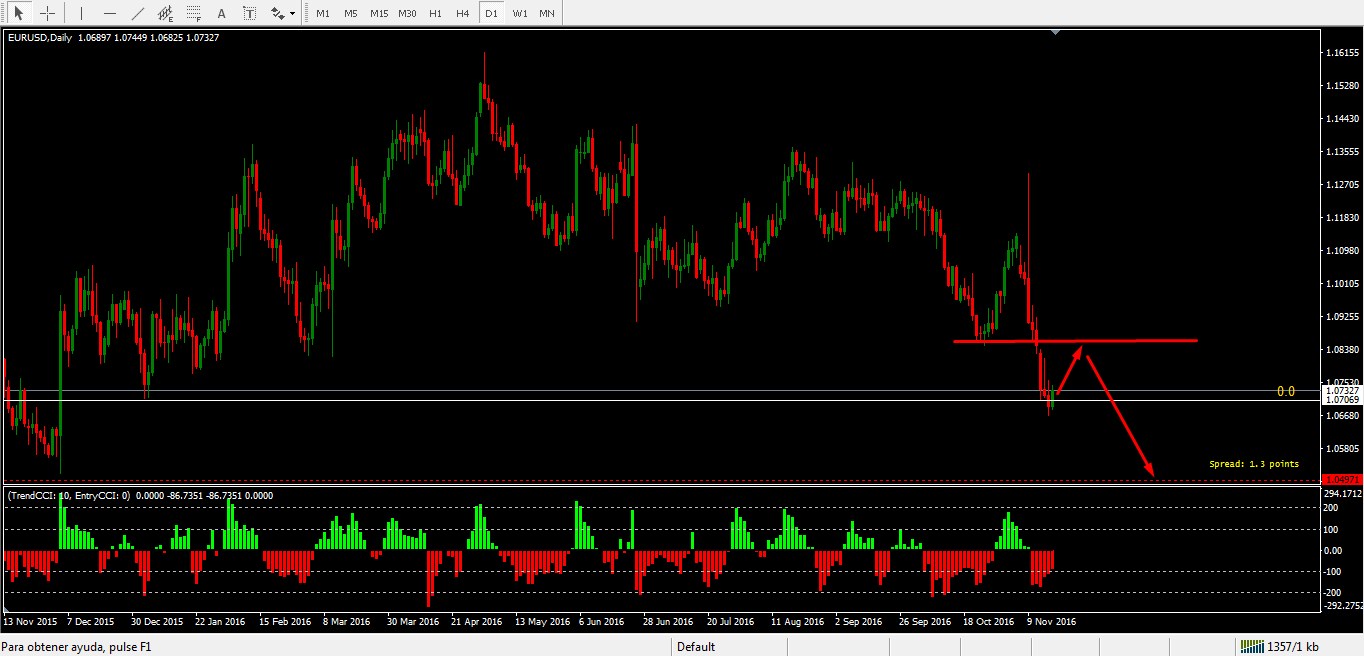Select the cursor arrow tool
Viewport: 1364px width, 656px height.
pos(19,14)
